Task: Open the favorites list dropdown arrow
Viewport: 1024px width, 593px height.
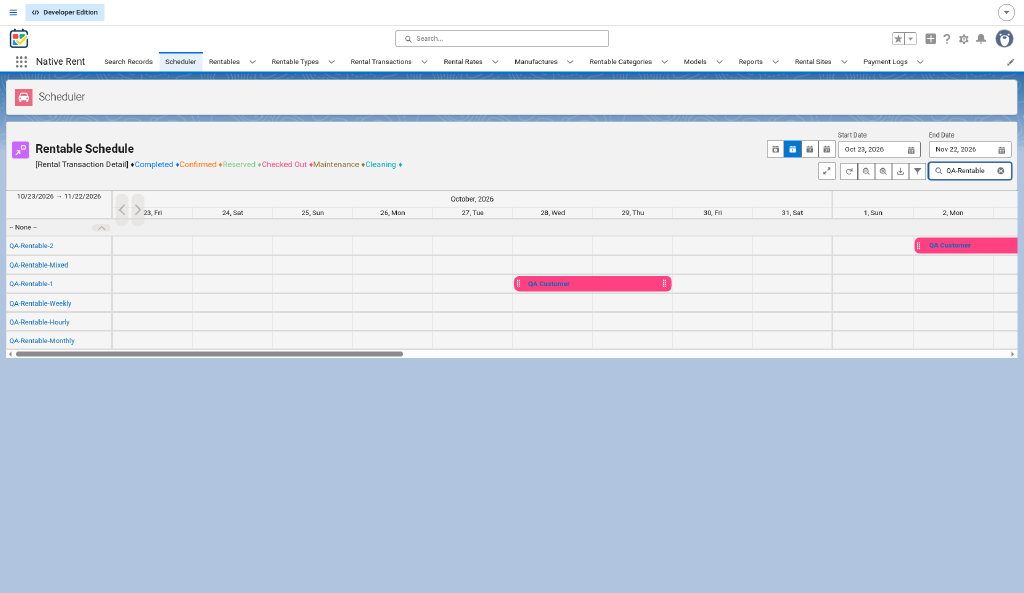Action: [x=911, y=39]
